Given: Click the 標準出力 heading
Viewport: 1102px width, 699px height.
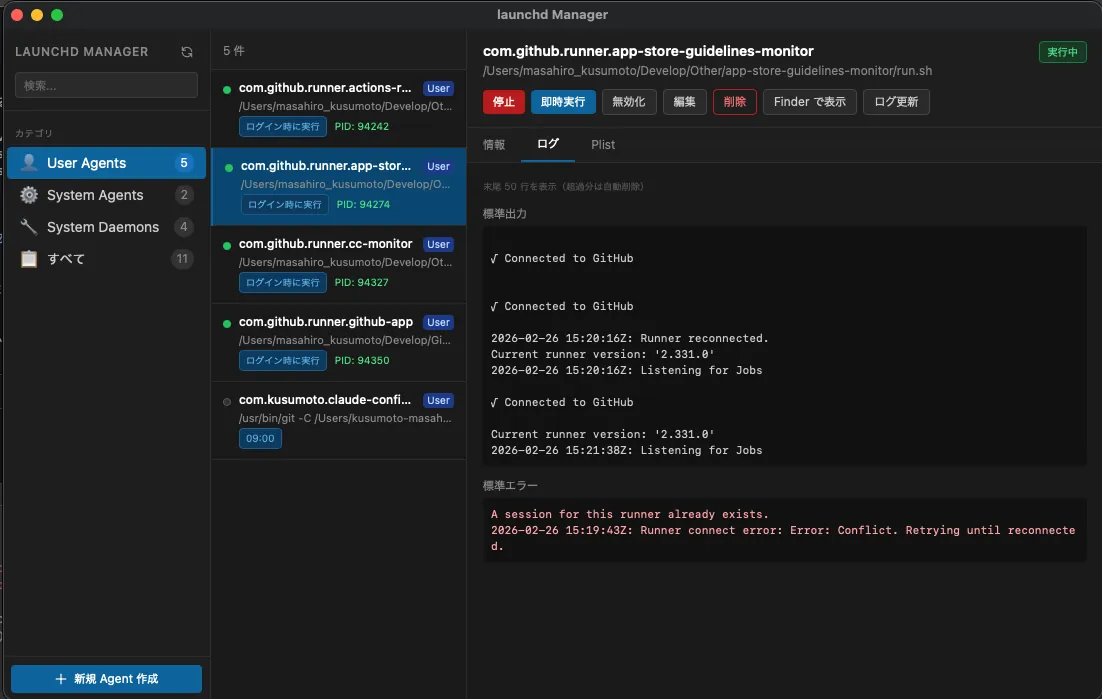Looking at the screenshot, I should tap(505, 214).
